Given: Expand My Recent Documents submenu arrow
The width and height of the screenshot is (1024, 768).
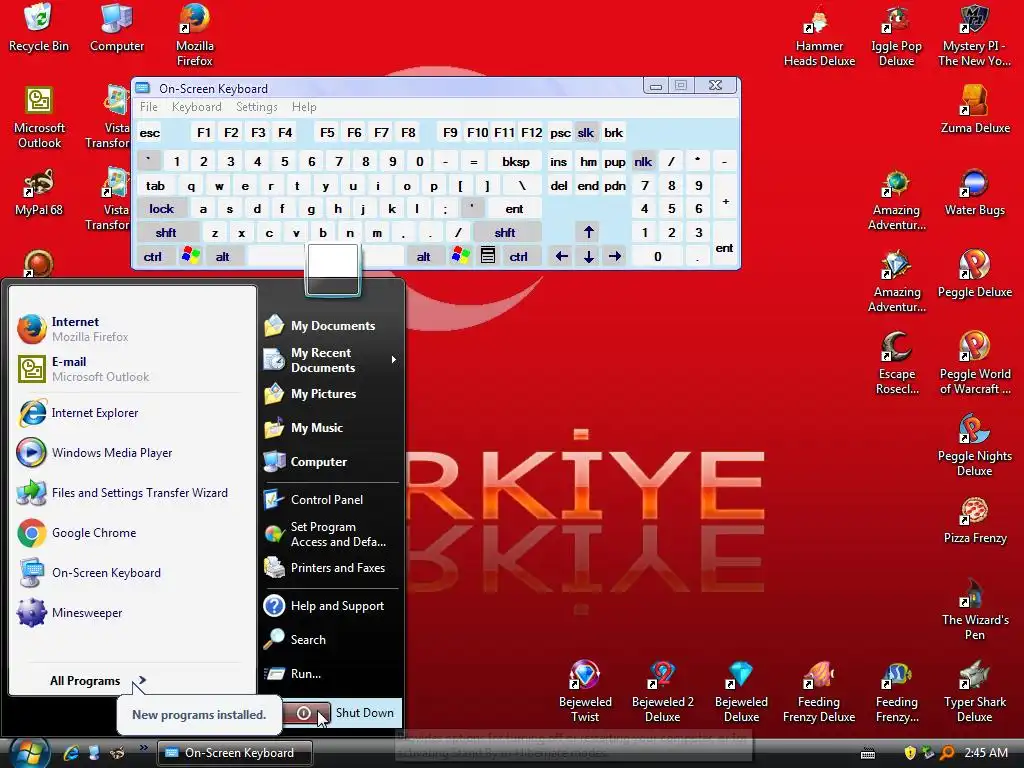Looking at the screenshot, I should [394, 360].
